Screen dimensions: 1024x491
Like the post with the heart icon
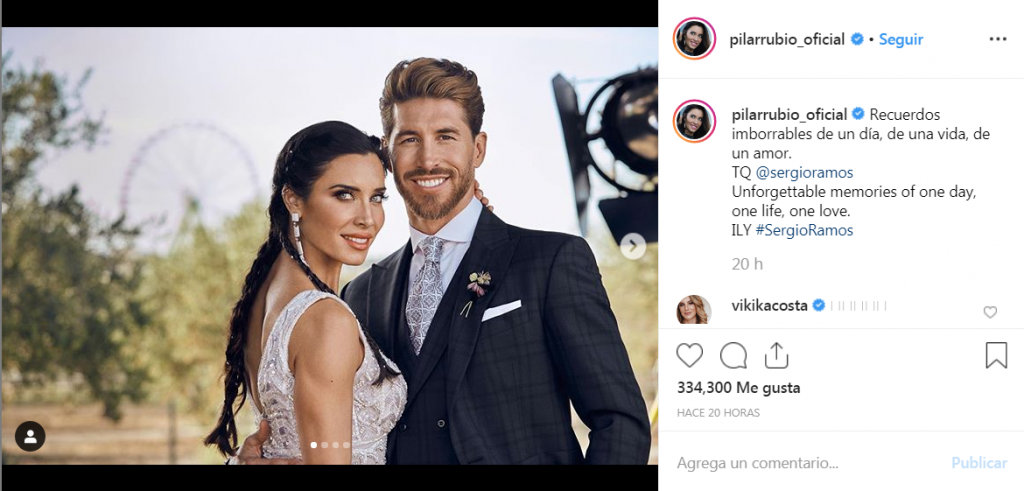click(x=689, y=355)
